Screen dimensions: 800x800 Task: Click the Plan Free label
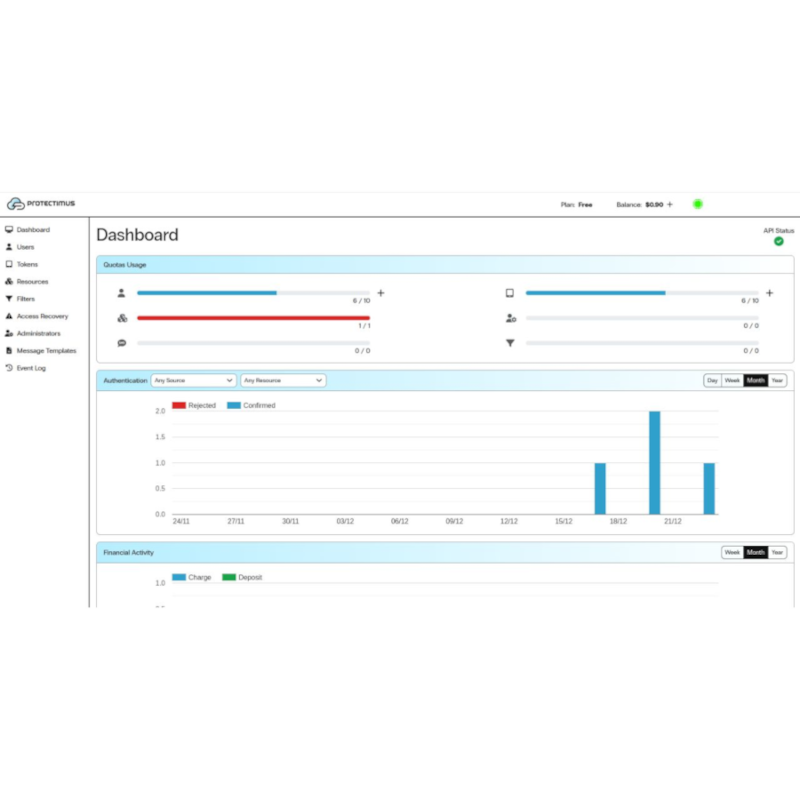pyautogui.click(x=577, y=205)
